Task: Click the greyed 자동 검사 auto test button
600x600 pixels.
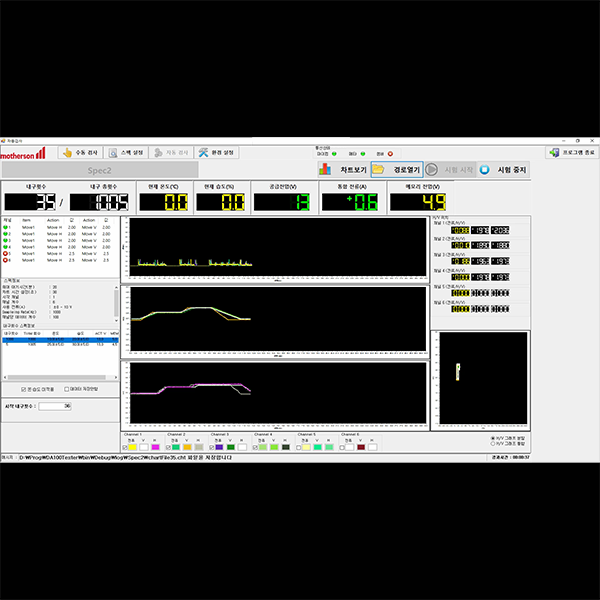Action: pyautogui.click(x=172, y=153)
